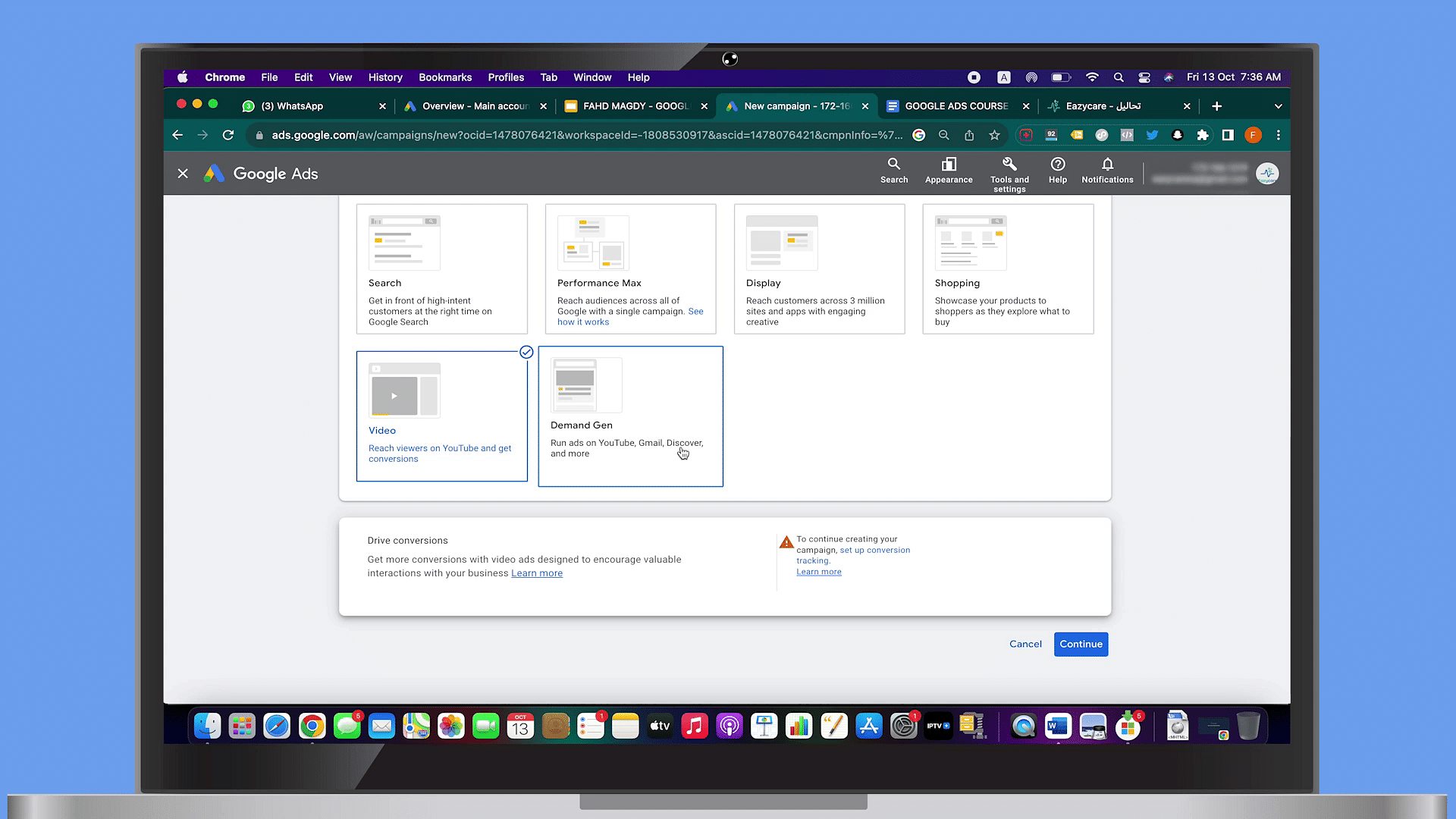Switch to Overview - Main account tab

point(475,106)
